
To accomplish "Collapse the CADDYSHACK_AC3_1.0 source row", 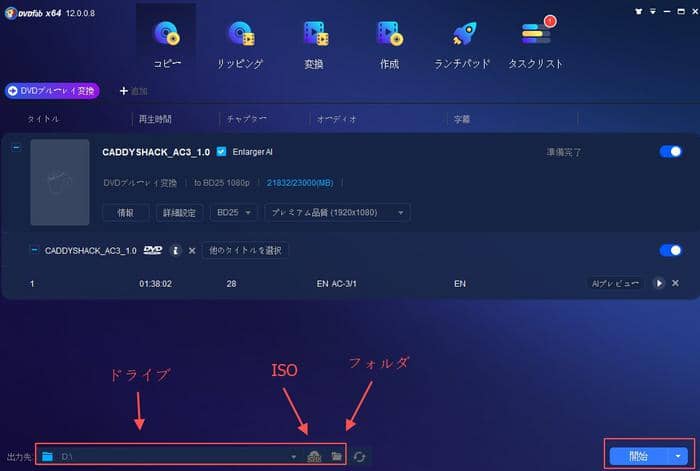I will pos(34,250).
